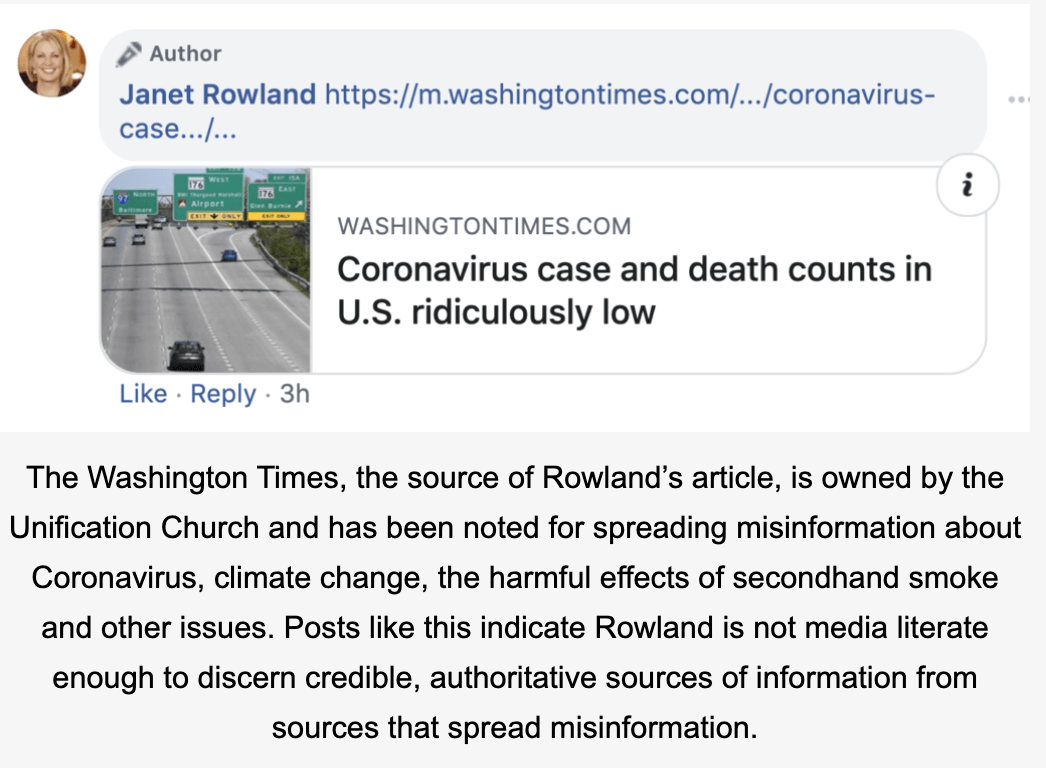The image size is (1046, 768).
Task: Reply to Janet Rowland's comment
Action: click(x=223, y=394)
